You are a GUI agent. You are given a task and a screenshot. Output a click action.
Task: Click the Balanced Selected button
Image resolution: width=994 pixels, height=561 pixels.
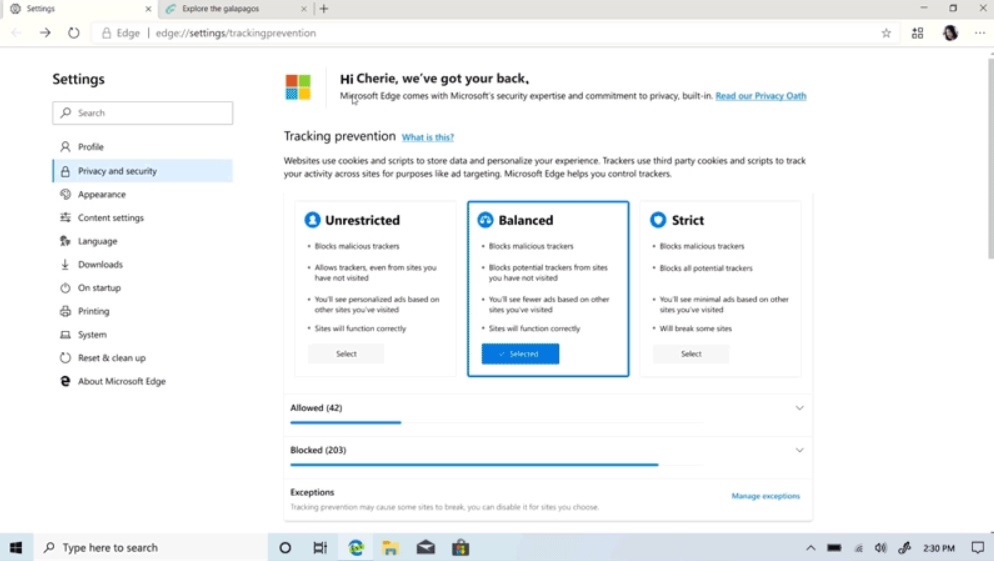tap(520, 354)
